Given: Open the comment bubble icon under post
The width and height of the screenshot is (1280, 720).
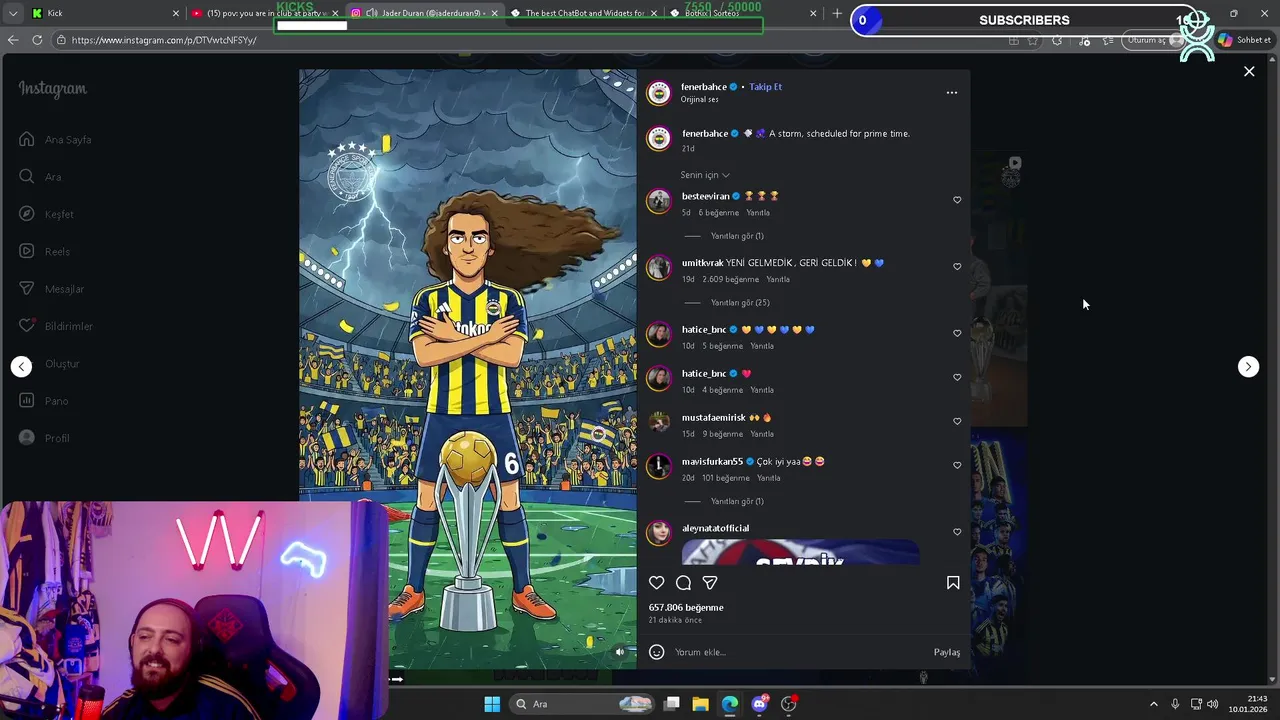Looking at the screenshot, I should 683,582.
